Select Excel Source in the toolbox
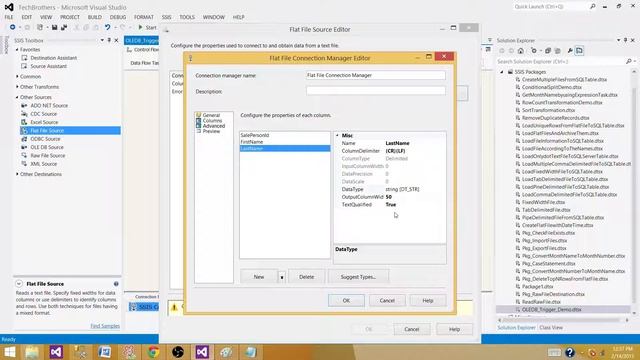This screenshot has width=640, height=360. (x=44, y=122)
